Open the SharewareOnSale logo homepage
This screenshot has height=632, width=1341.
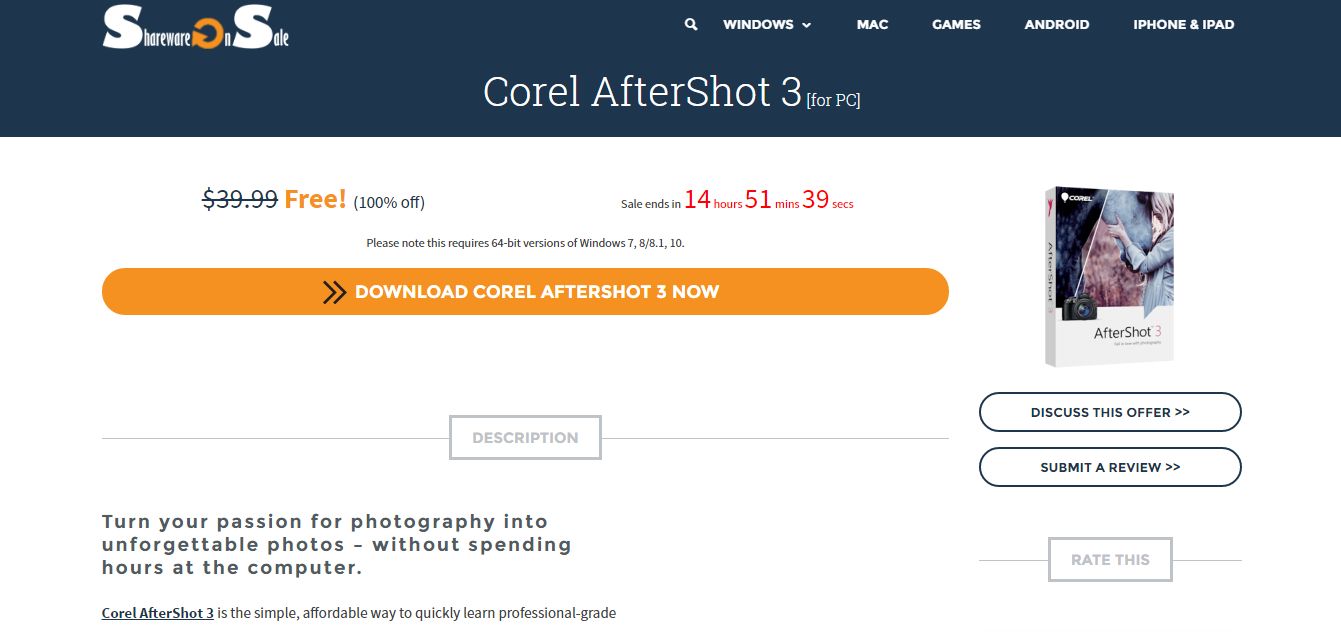[x=196, y=28]
